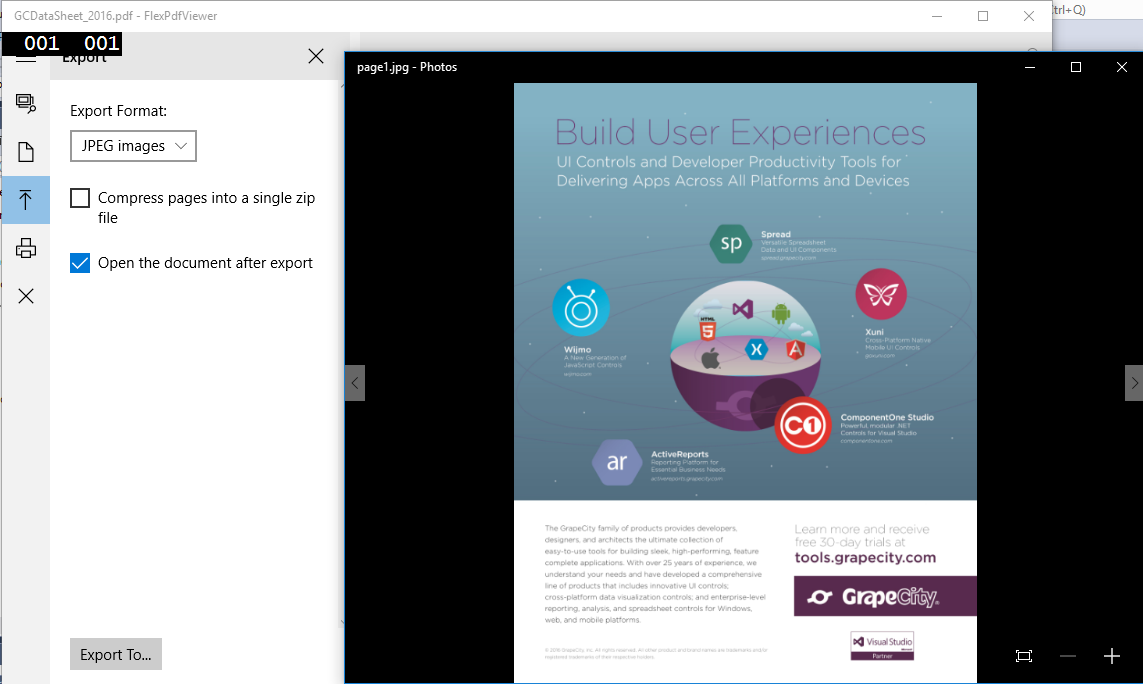Go to the previous photo with left arrow
This screenshot has width=1143, height=684.
pos(355,382)
